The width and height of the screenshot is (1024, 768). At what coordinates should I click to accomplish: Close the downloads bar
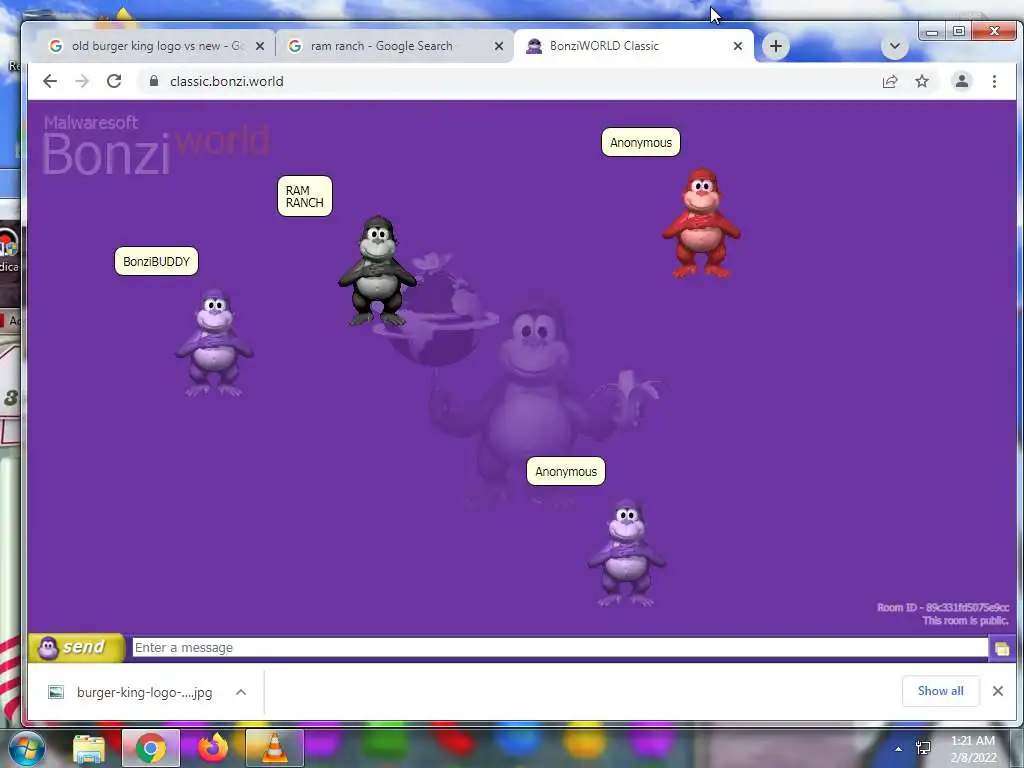(x=998, y=691)
